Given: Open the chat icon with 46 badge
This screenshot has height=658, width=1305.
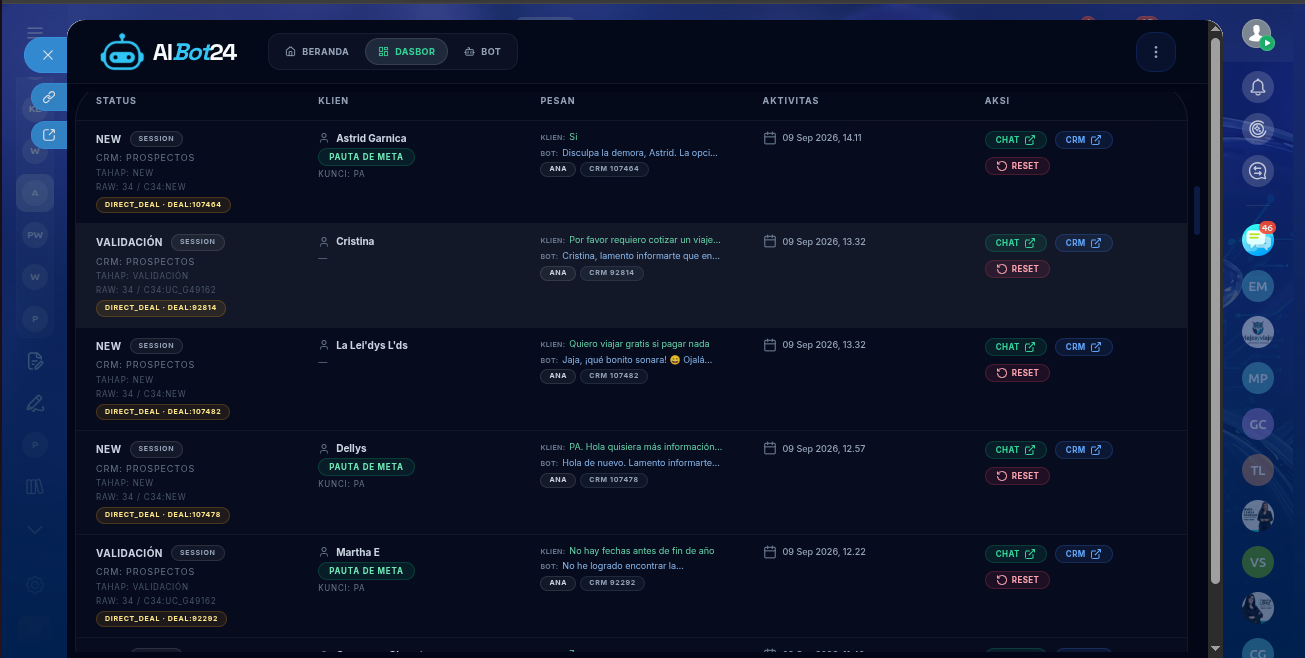Looking at the screenshot, I should [x=1258, y=239].
